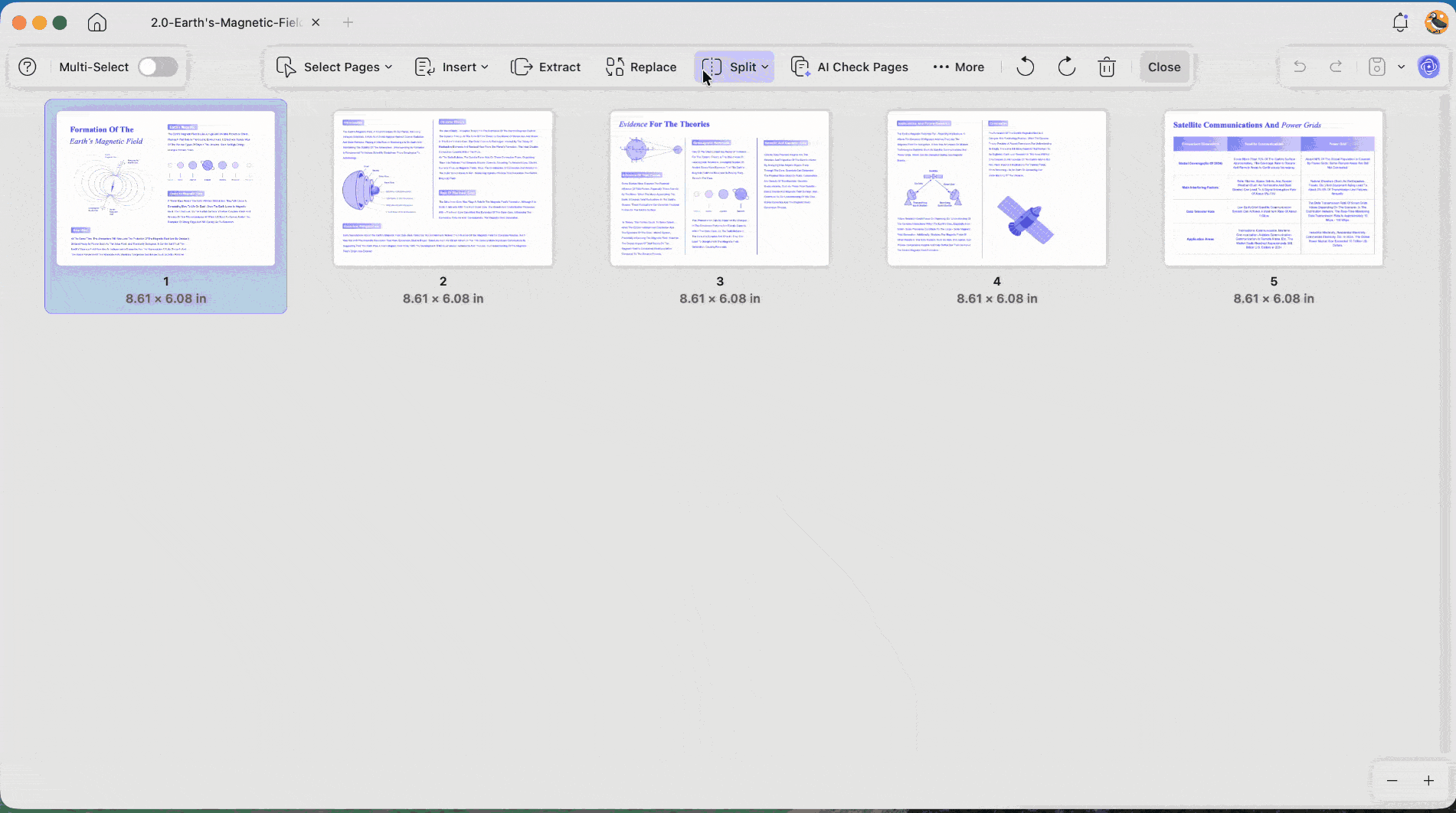This screenshot has width=1456, height=813.
Task: Open the Split dropdown
Action: [735, 67]
